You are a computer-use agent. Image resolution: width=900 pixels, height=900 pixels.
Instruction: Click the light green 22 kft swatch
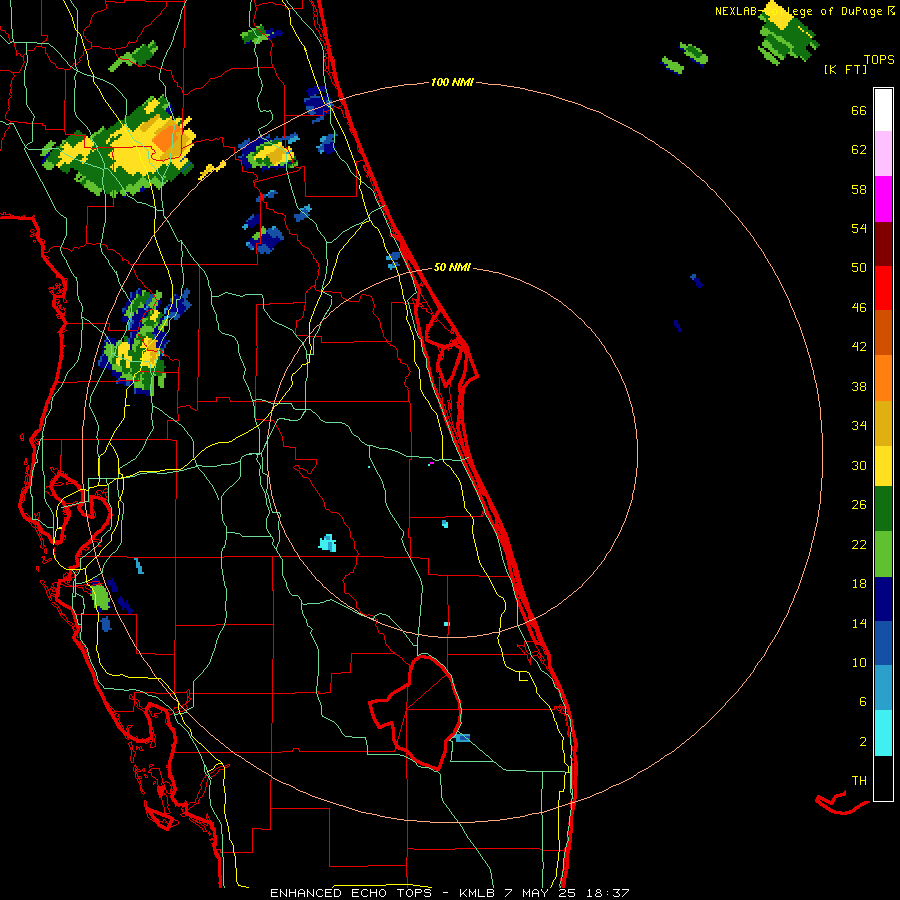tap(883, 554)
